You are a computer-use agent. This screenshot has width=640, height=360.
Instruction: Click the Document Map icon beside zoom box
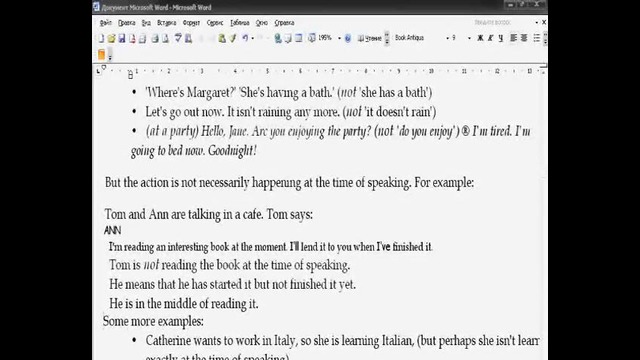point(312,38)
